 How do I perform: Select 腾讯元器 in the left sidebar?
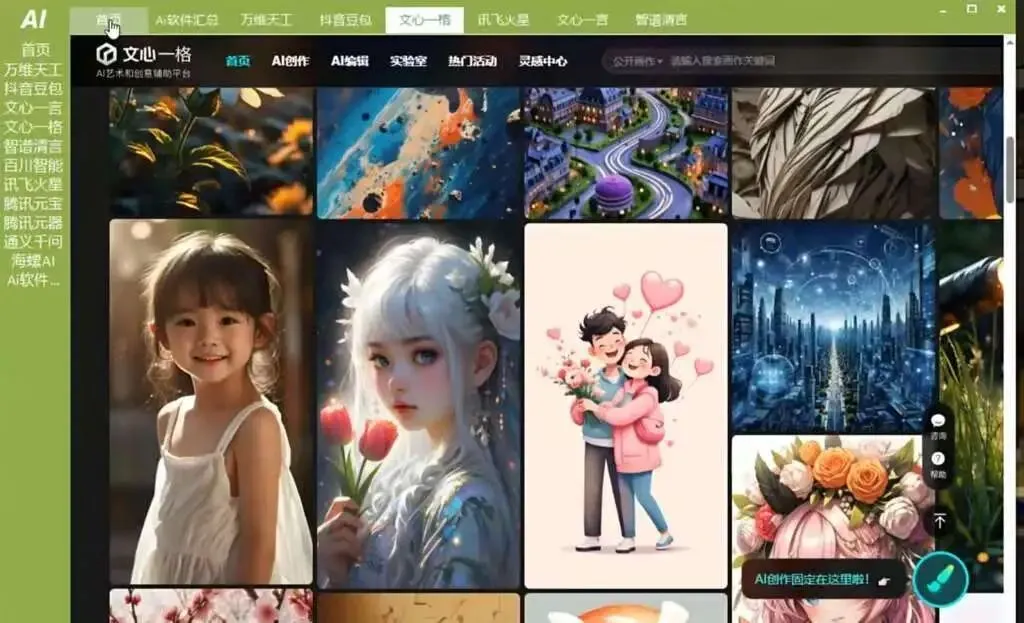tap(33, 222)
